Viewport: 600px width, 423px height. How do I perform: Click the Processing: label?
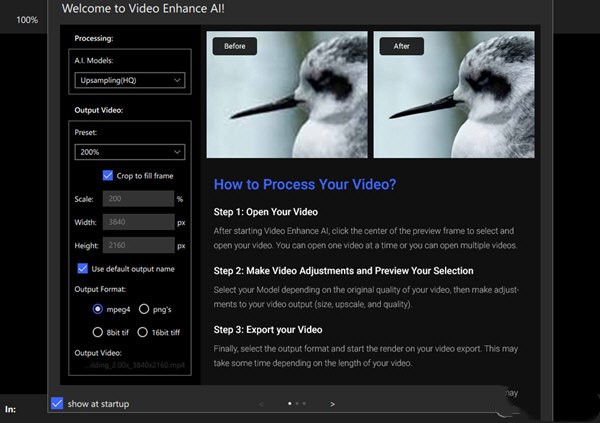[94, 38]
